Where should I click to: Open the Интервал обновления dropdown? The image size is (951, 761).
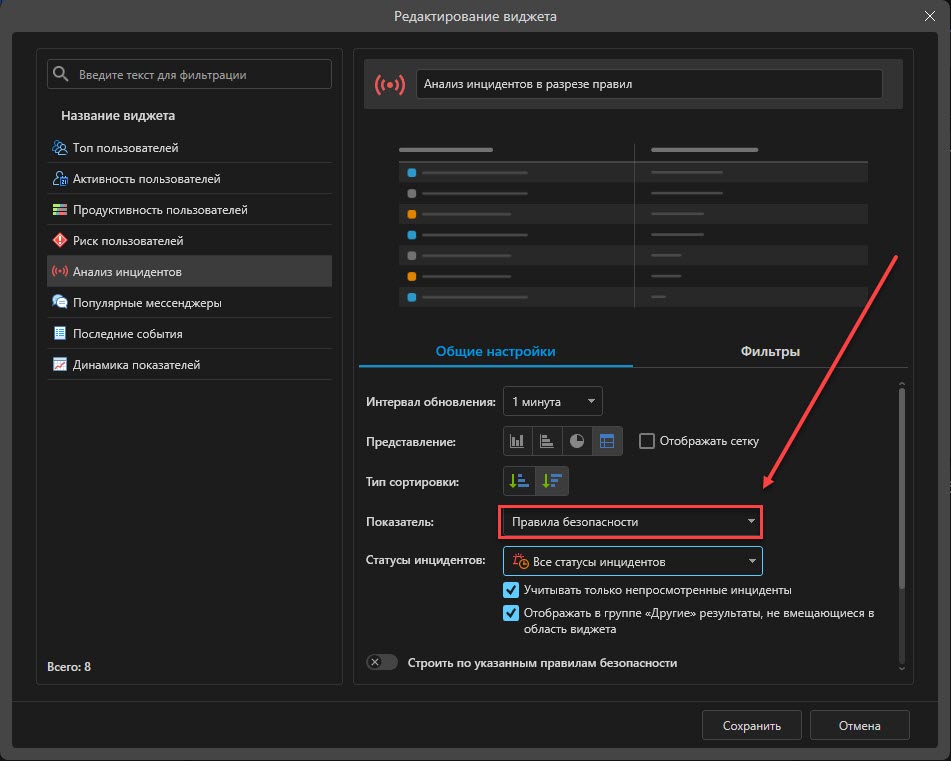click(553, 401)
